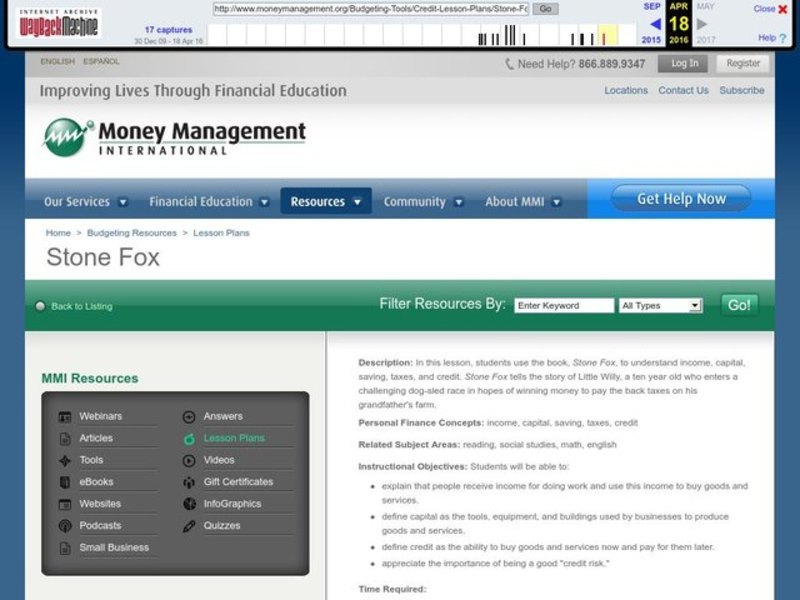Click the eBooks icon
This screenshot has height=600, width=800.
pyautogui.click(x=65, y=483)
